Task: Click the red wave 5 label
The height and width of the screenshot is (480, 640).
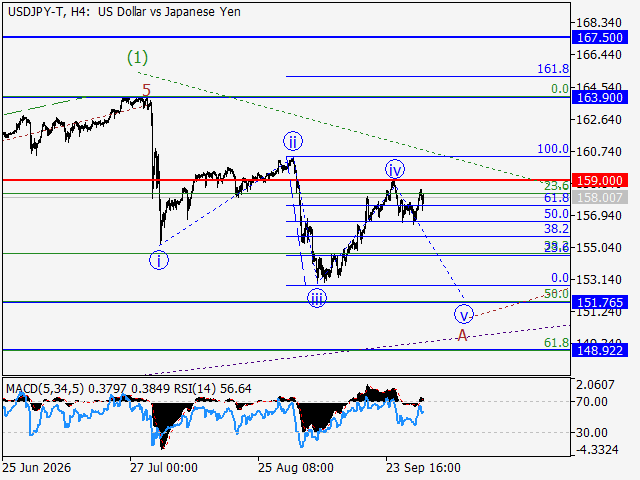Action: pyautogui.click(x=147, y=90)
